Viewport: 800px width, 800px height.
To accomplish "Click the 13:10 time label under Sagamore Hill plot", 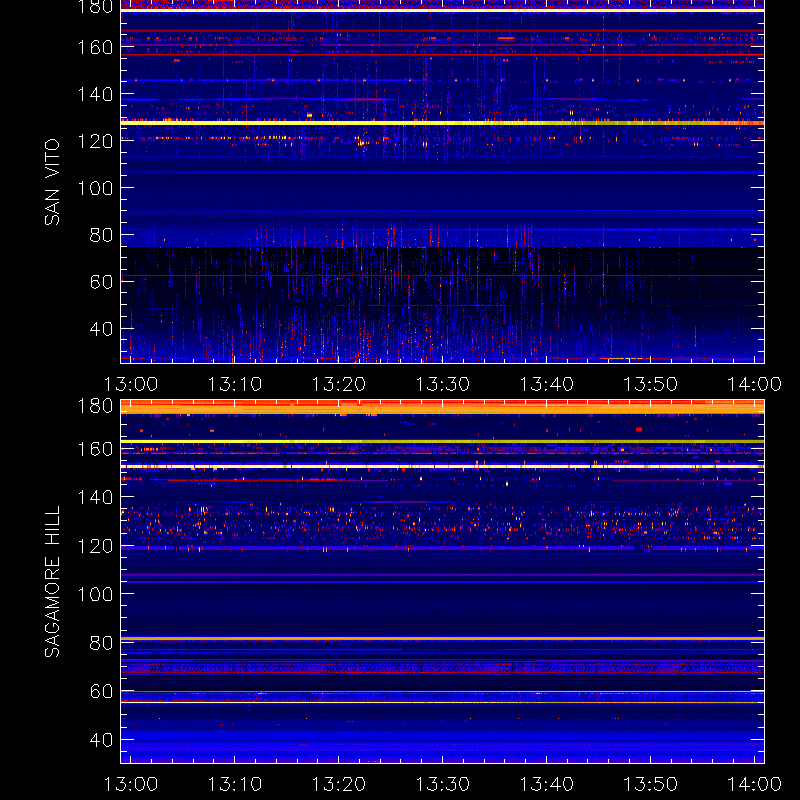I will coord(235,784).
